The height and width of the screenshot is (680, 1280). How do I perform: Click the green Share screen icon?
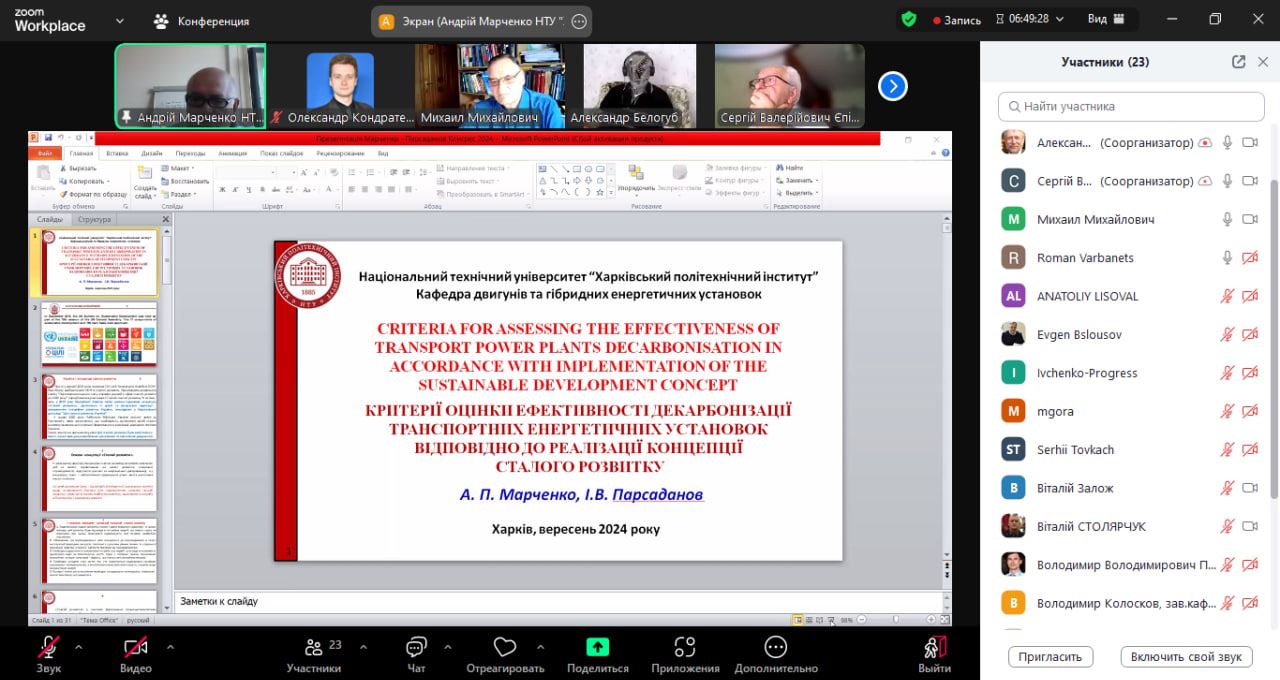(x=598, y=647)
